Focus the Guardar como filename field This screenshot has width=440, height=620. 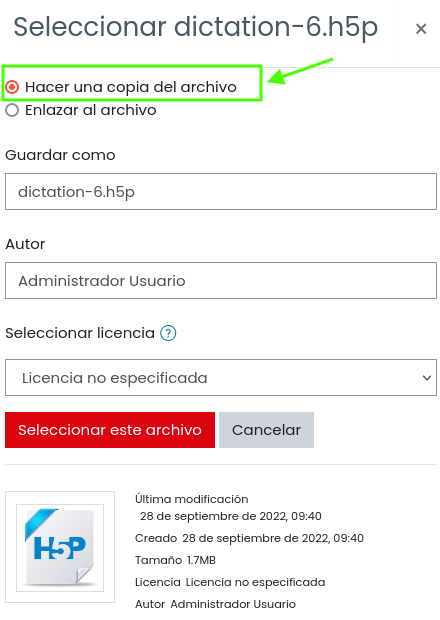(221, 191)
